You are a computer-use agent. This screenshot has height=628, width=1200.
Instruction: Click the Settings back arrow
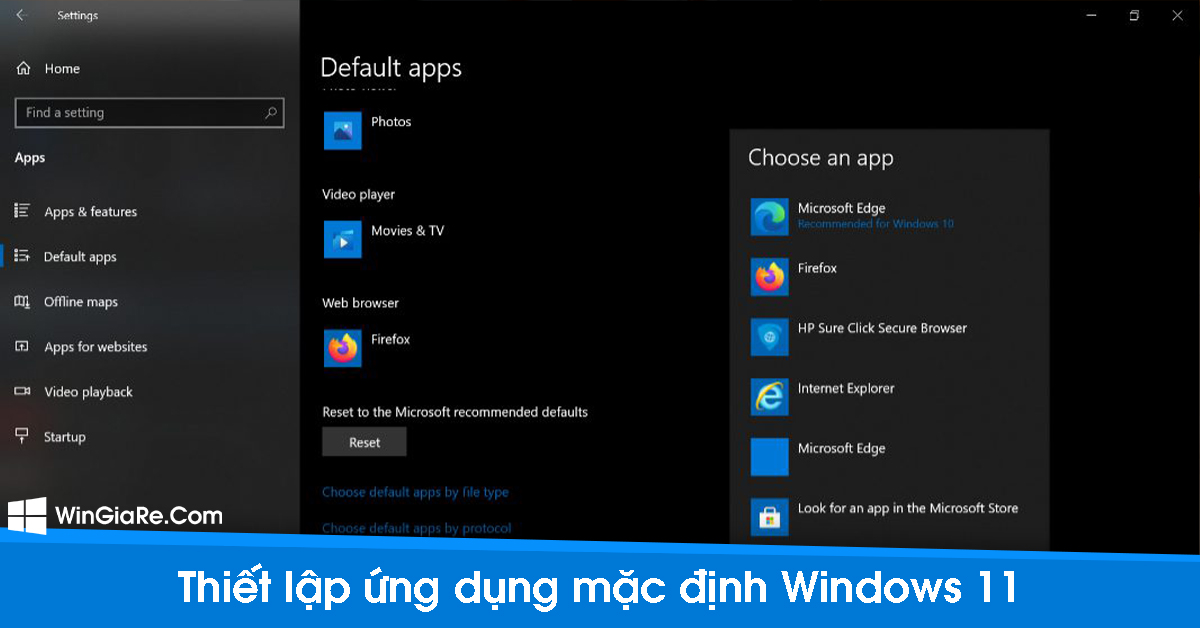click(21, 15)
